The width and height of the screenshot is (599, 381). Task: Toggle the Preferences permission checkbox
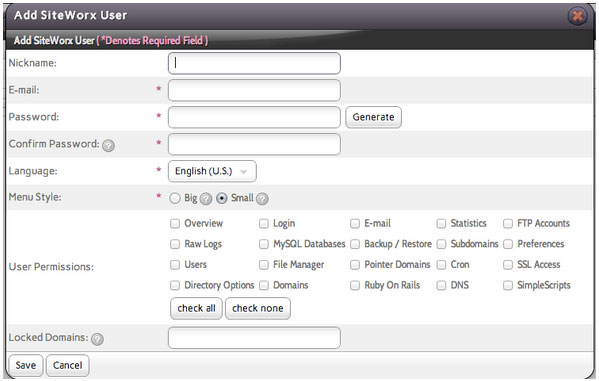508,244
